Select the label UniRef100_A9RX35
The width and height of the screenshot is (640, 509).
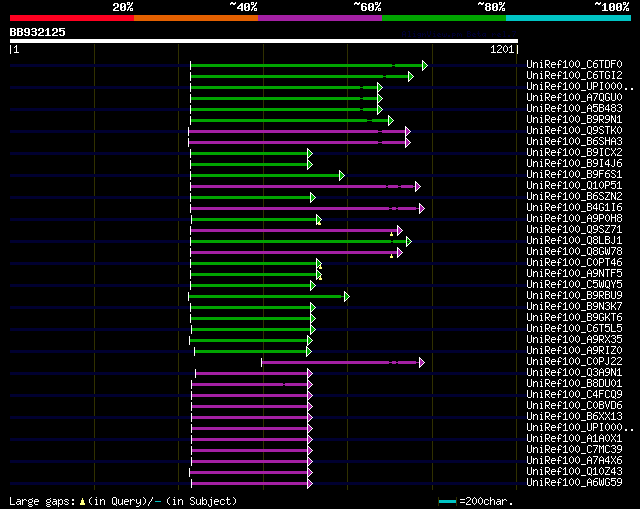pos(574,340)
